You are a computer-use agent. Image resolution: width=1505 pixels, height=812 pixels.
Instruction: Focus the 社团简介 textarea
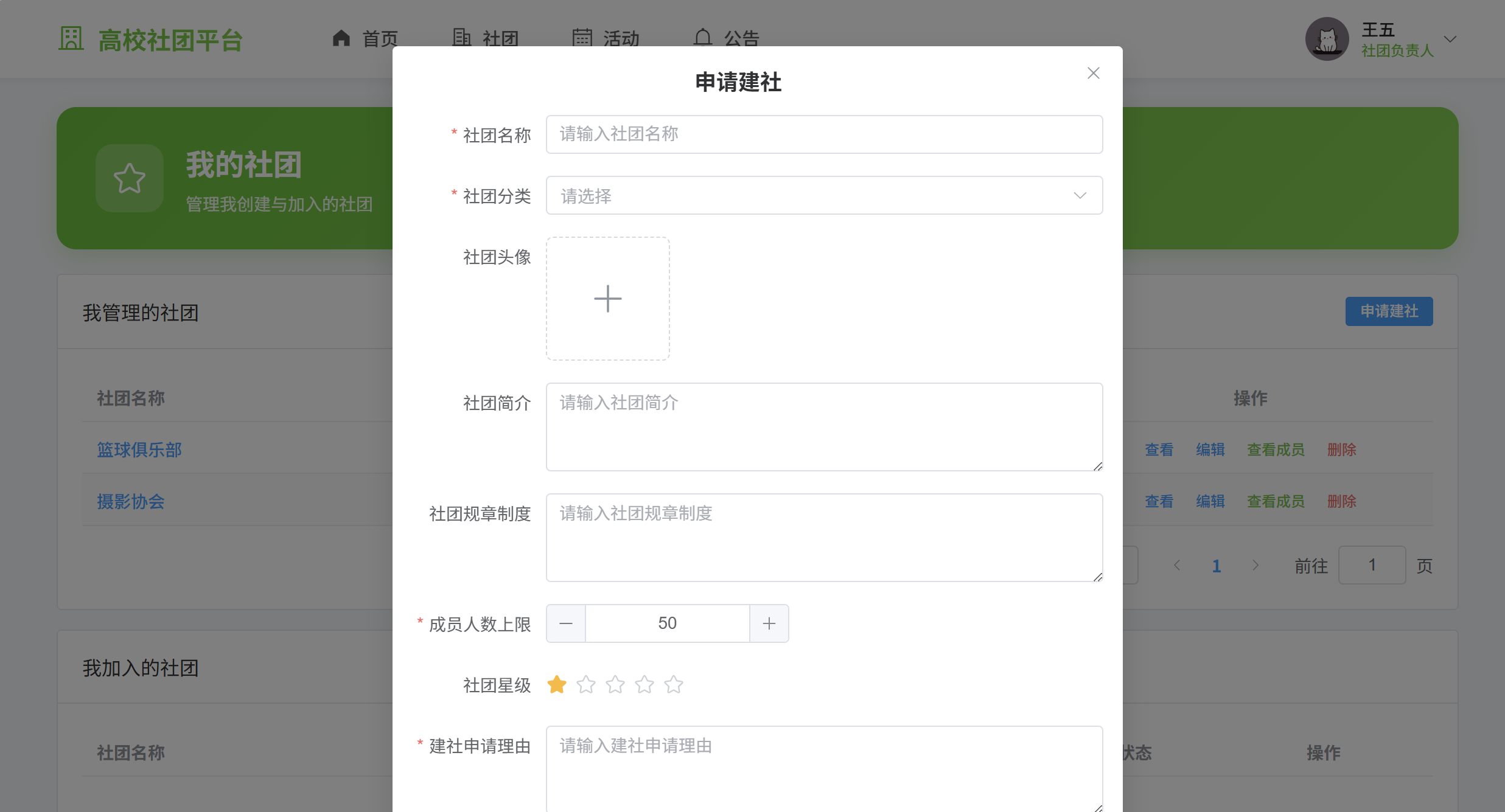[x=824, y=427]
